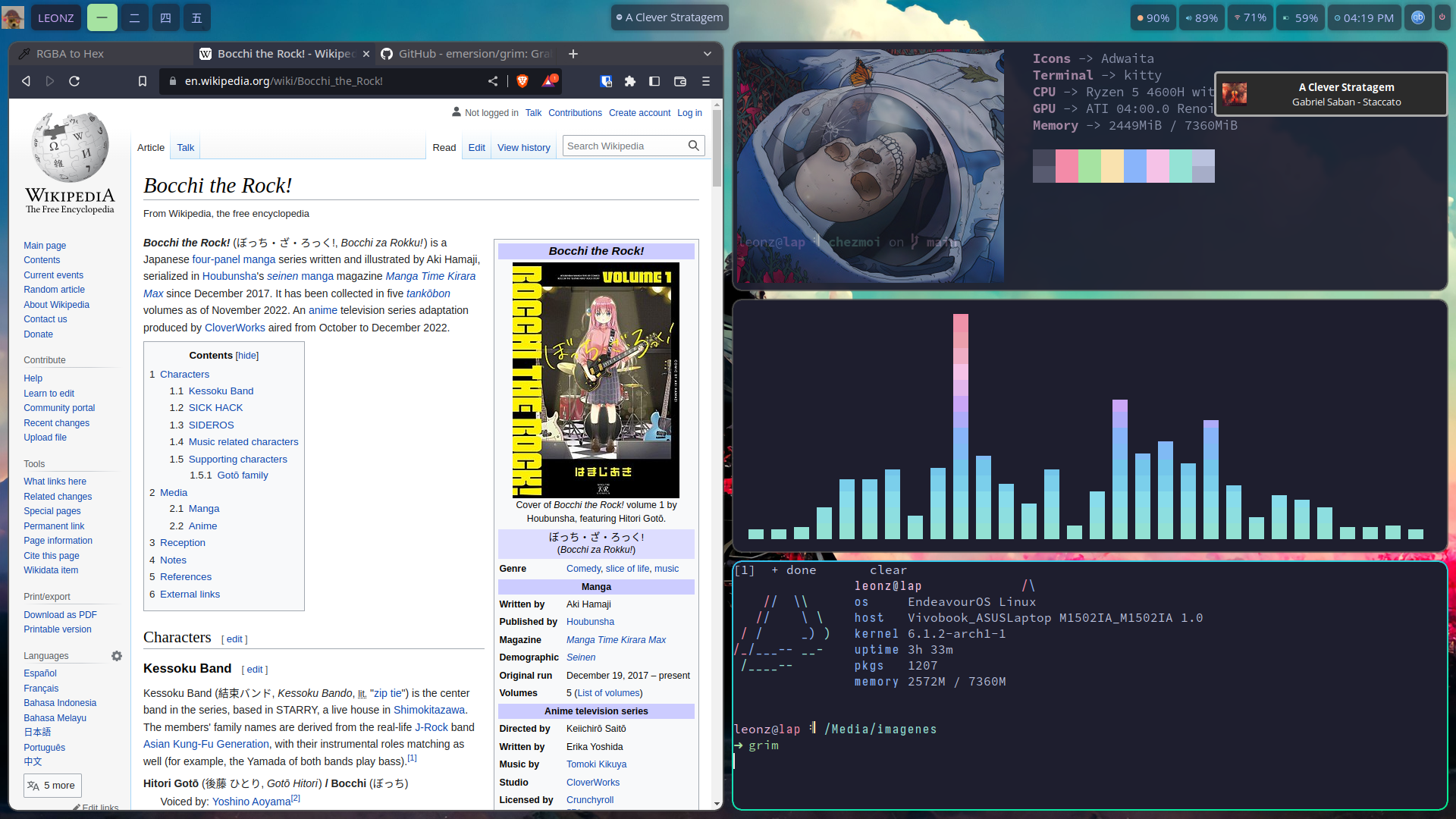The height and width of the screenshot is (819, 1456).
Task: Click the Log in link
Action: click(x=689, y=113)
